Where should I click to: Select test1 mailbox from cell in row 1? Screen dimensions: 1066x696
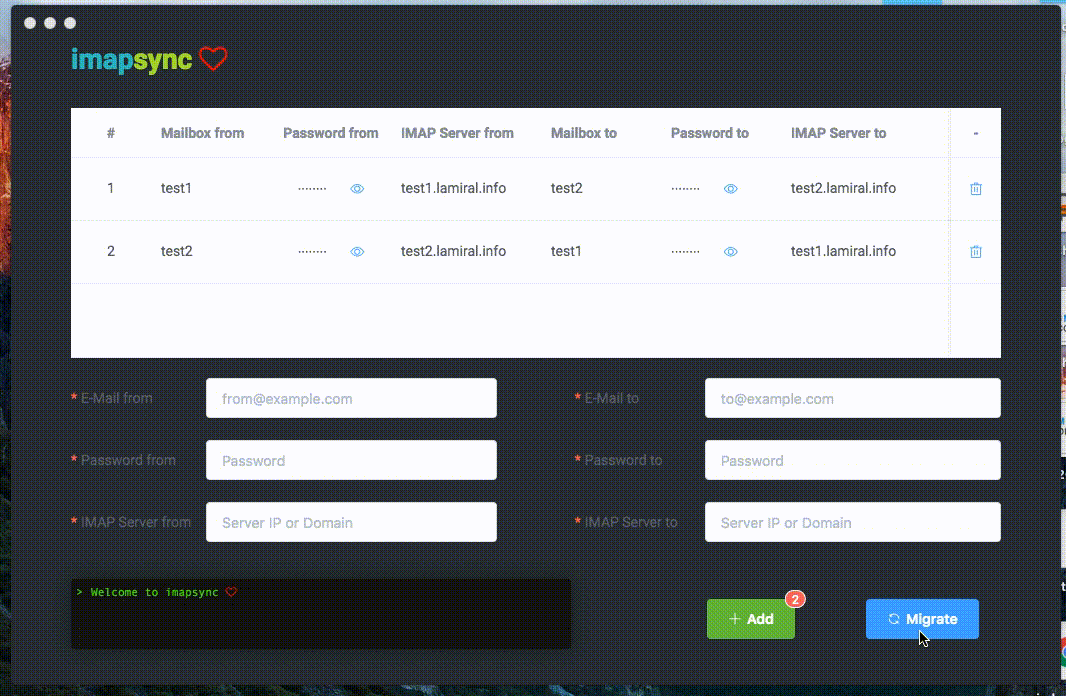pos(176,188)
